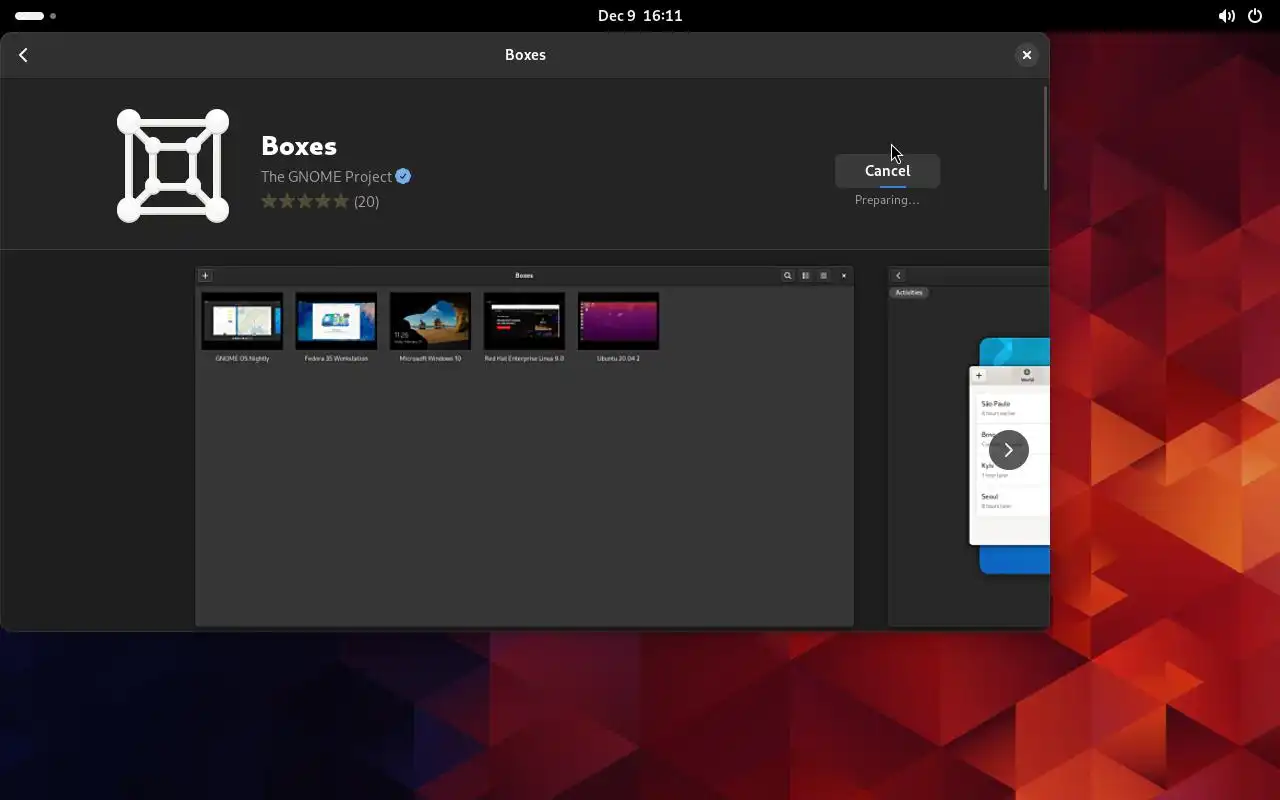Click the Boxes app title text
The image size is (1280, 800).
point(299,146)
